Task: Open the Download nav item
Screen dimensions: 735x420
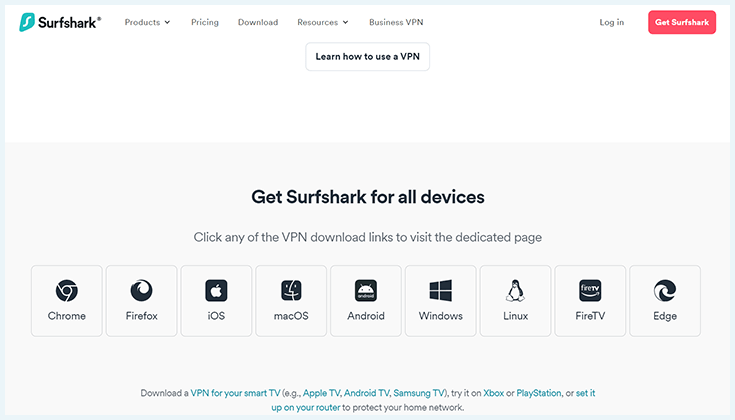Action: pyautogui.click(x=258, y=22)
